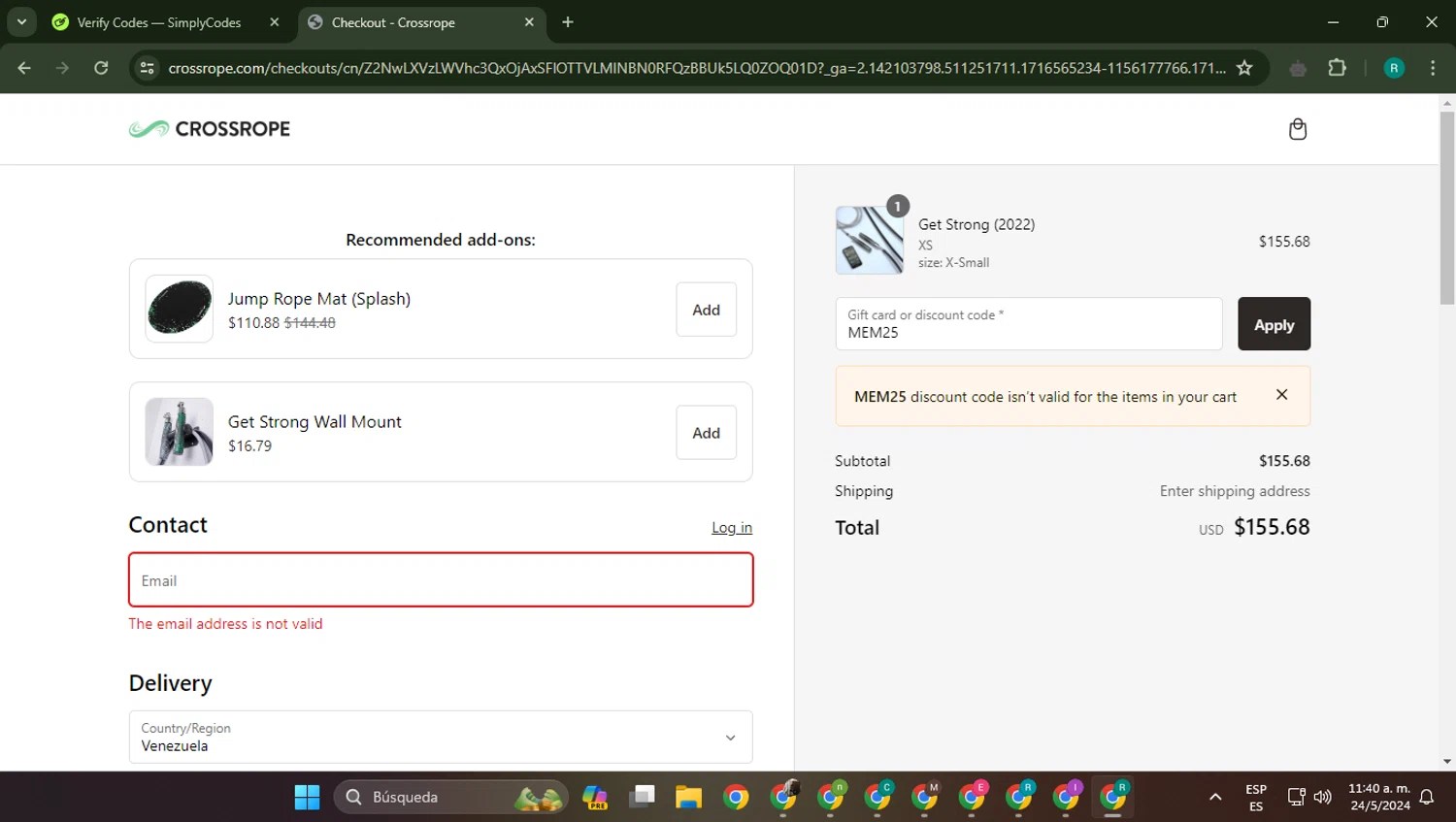Select the Checkout - Crossrope tab
This screenshot has width=1456, height=822.
(x=421, y=22)
